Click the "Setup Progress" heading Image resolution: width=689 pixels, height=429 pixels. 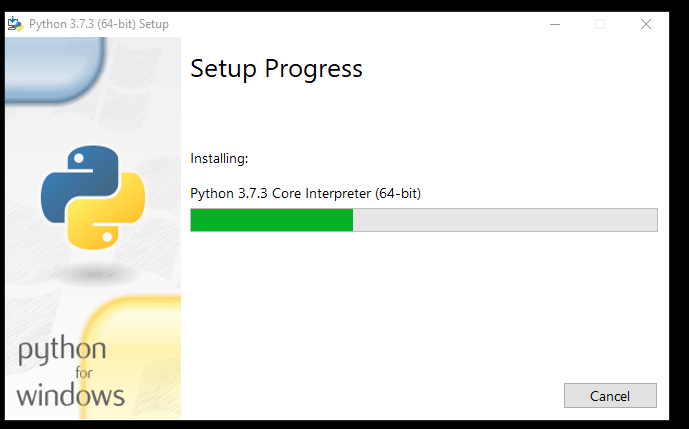point(276,69)
